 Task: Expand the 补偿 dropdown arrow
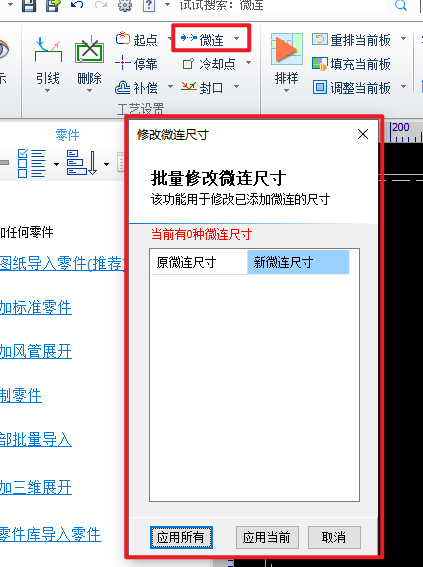pos(170,87)
